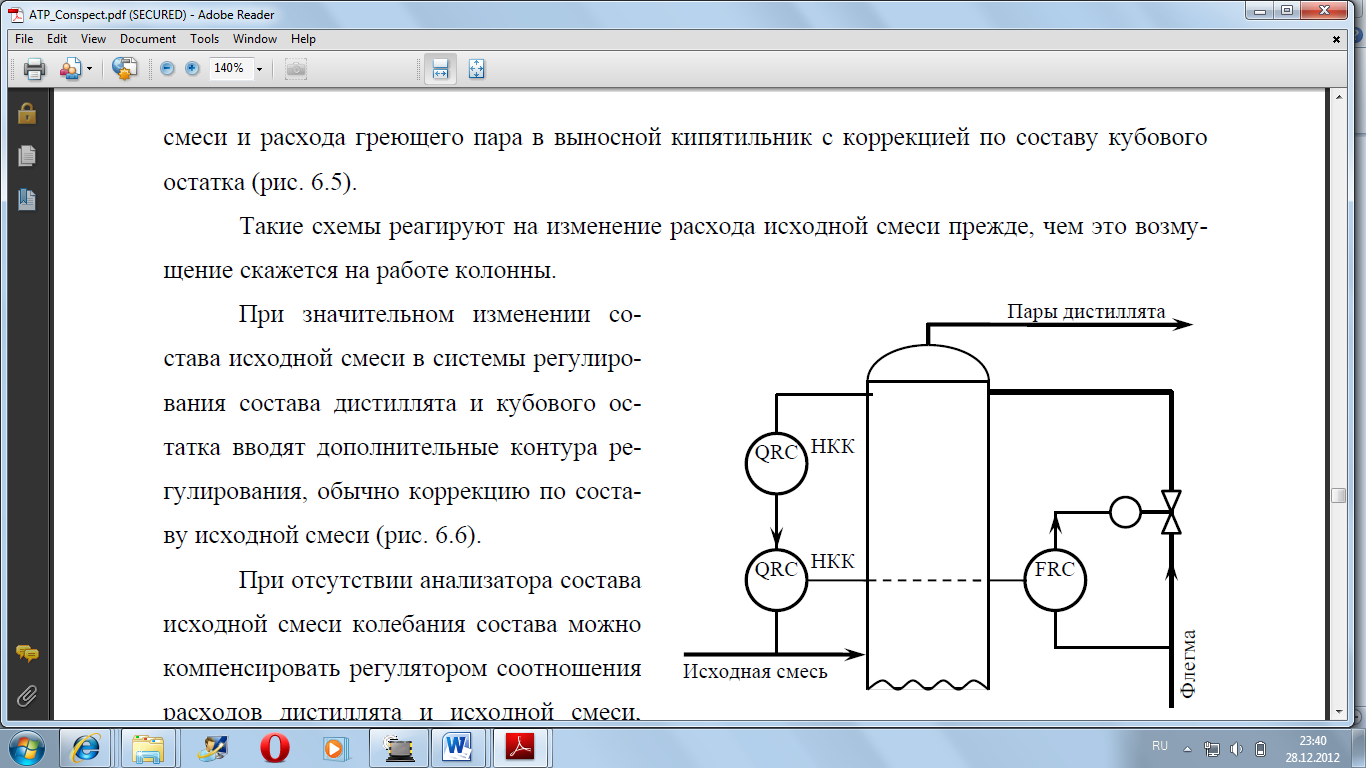Open the View menu
The width and height of the screenshot is (1366, 768).
pos(93,39)
